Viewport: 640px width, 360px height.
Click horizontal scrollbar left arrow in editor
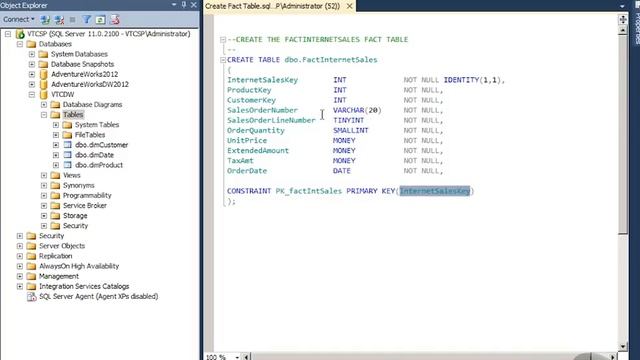(x=246, y=357)
